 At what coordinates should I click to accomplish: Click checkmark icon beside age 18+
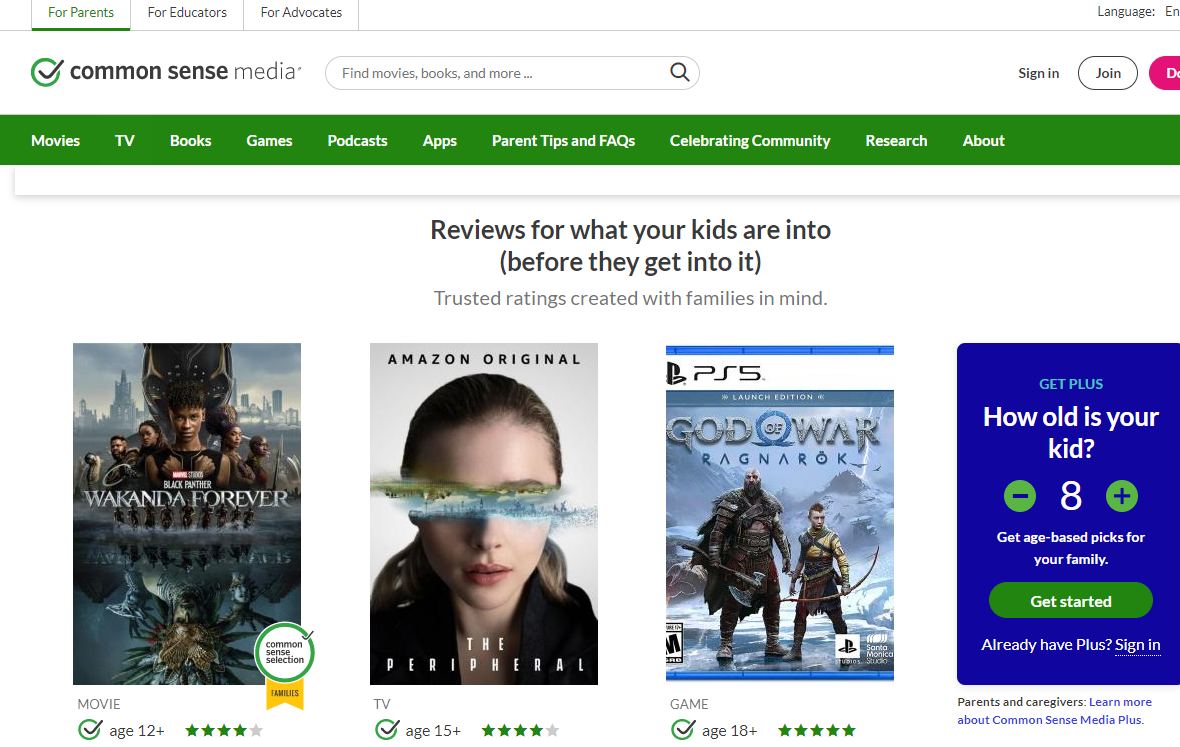tap(683, 730)
